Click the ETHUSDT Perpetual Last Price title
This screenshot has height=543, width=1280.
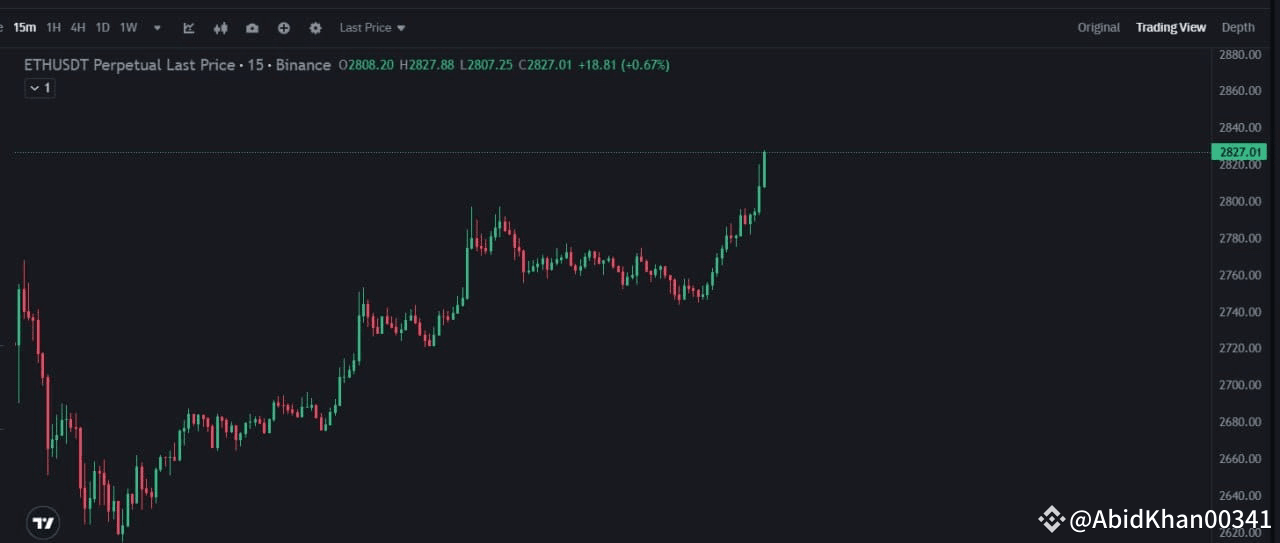[x=130, y=65]
